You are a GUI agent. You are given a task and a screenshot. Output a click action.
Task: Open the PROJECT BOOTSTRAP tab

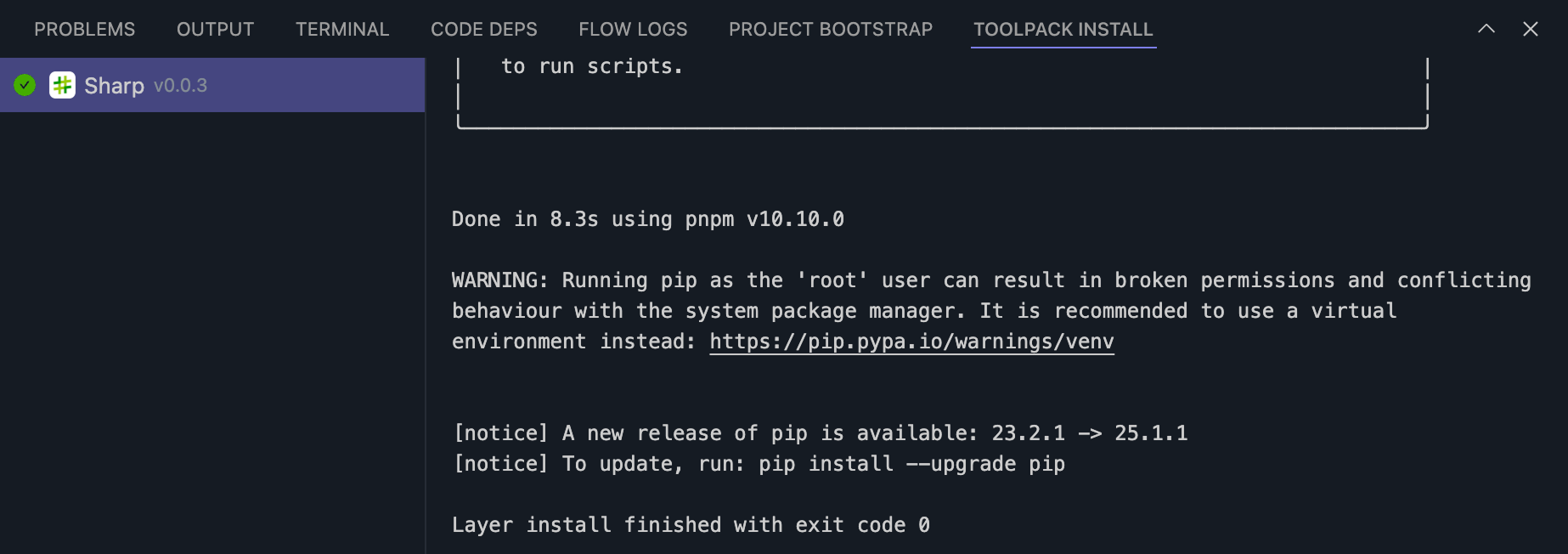point(830,30)
